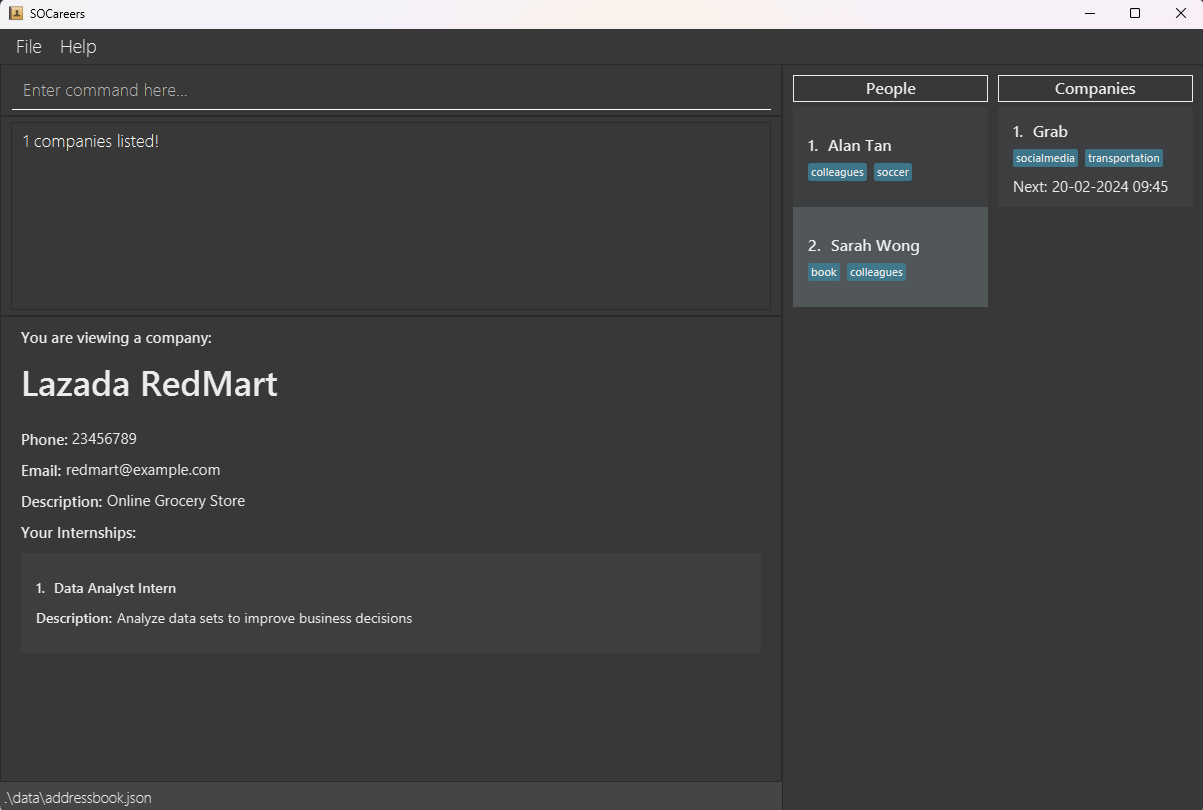Click Sarah Wong's colleagues tag
The width and height of the screenshot is (1203, 810).
coord(876,272)
